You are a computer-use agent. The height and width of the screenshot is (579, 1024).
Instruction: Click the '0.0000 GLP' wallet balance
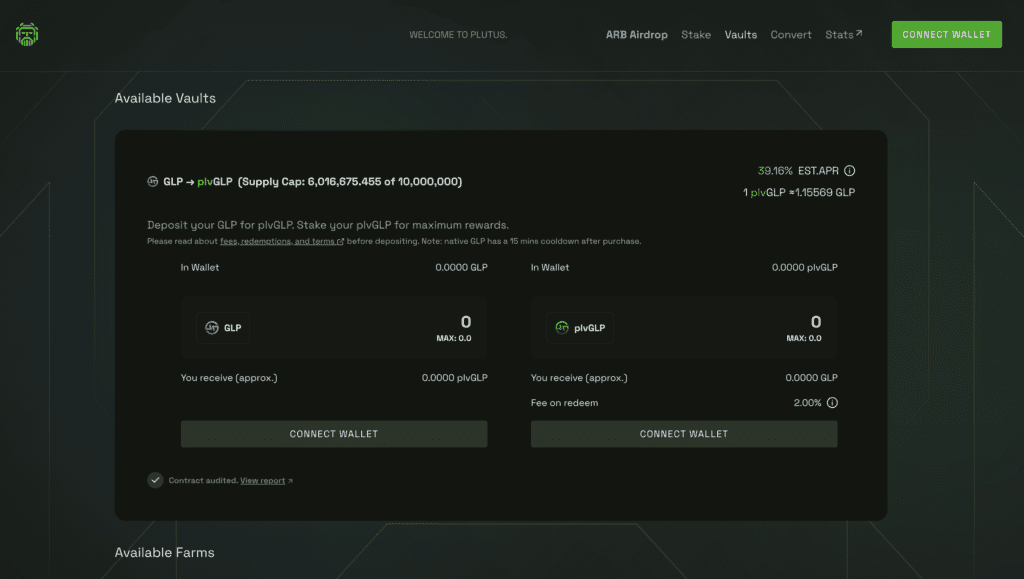[x=461, y=268]
